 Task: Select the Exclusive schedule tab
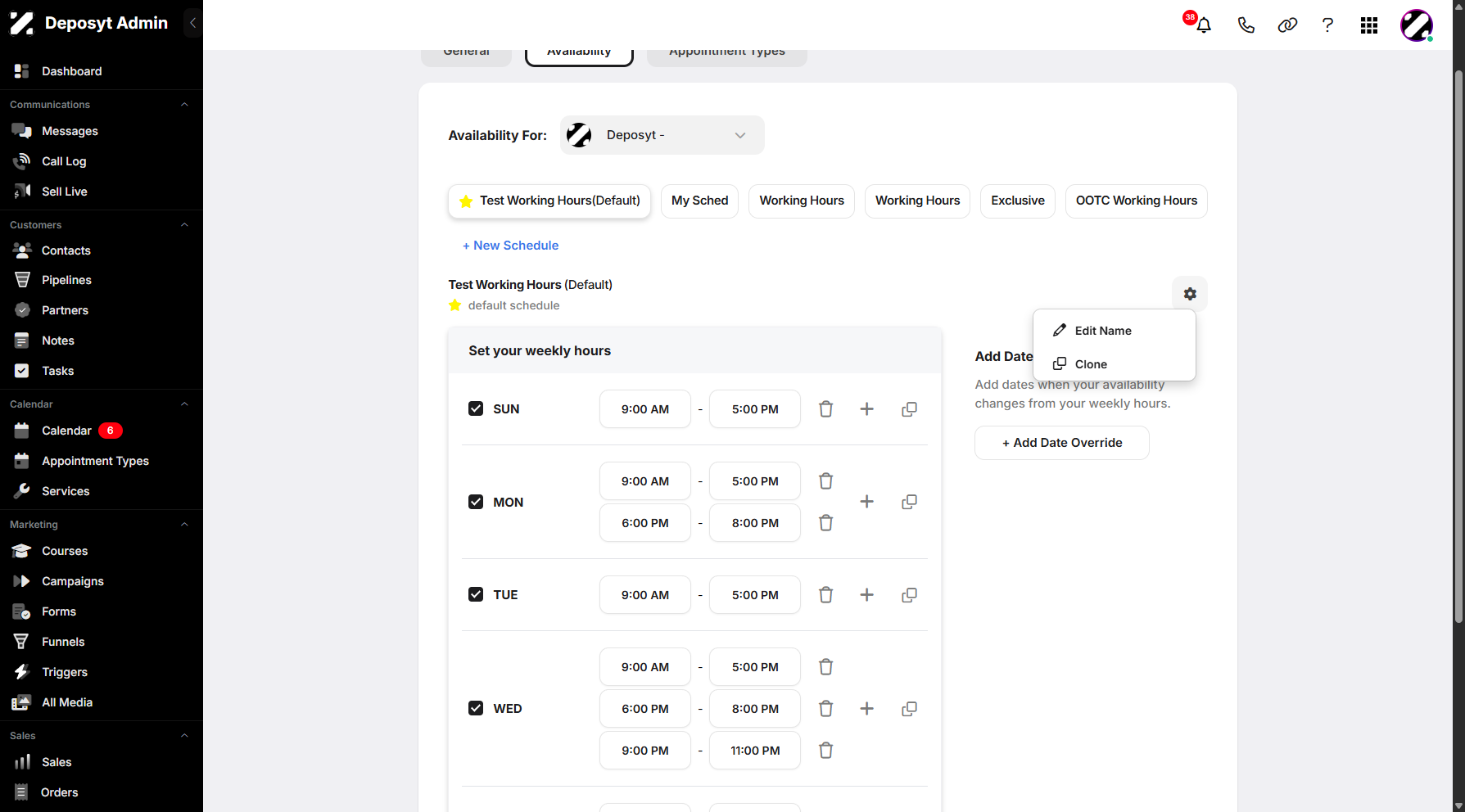pyautogui.click(x=1018, y=201)
